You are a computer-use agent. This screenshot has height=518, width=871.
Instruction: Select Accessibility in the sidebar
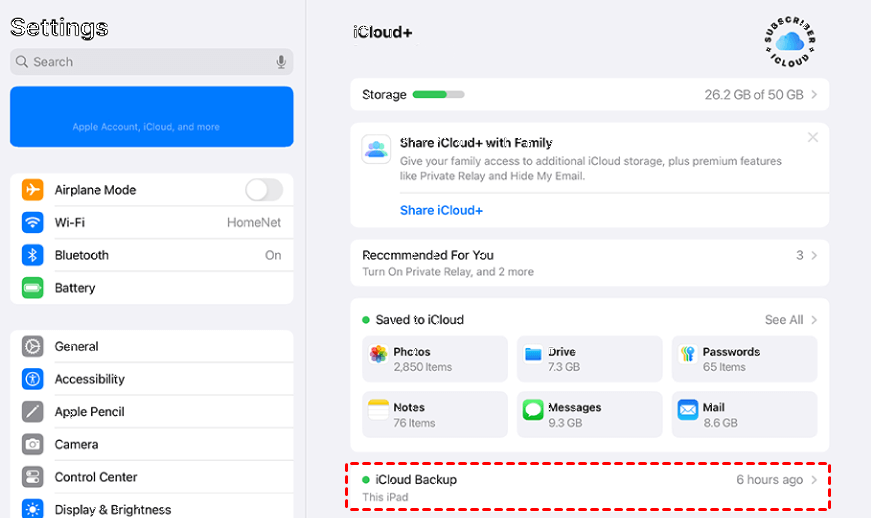tap(152, 379)
